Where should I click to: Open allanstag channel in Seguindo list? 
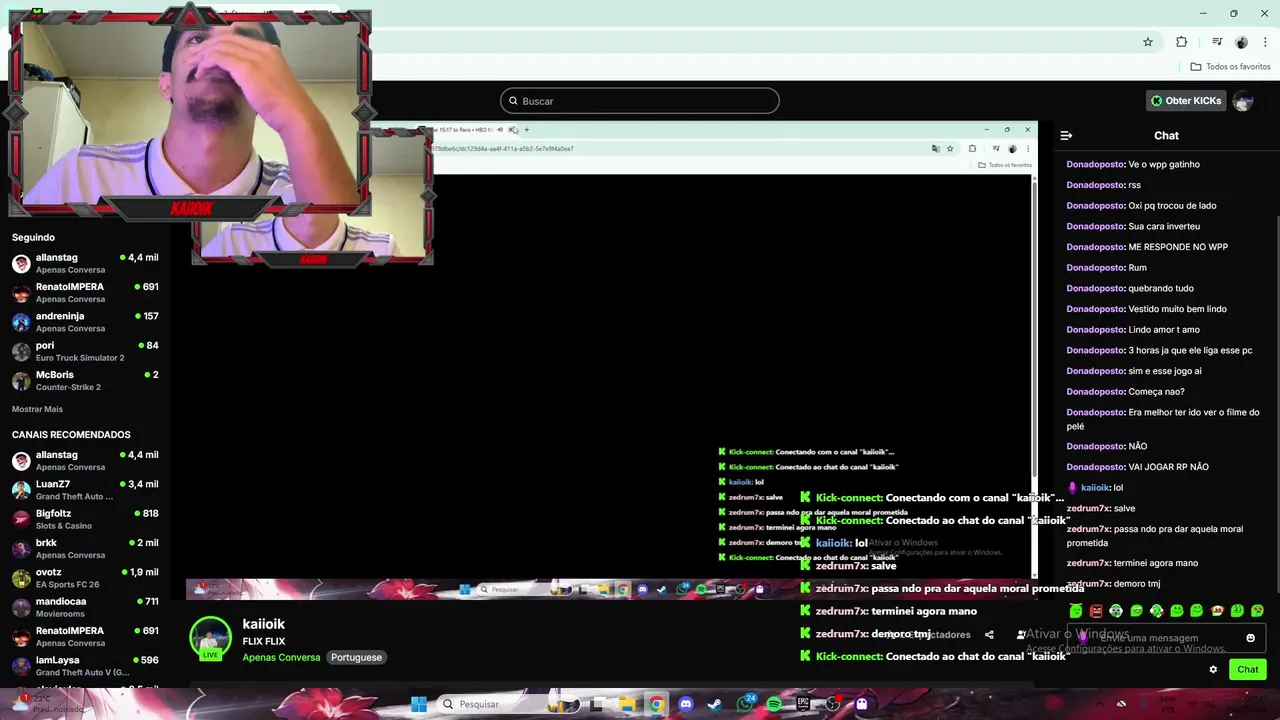pos(86,263)
